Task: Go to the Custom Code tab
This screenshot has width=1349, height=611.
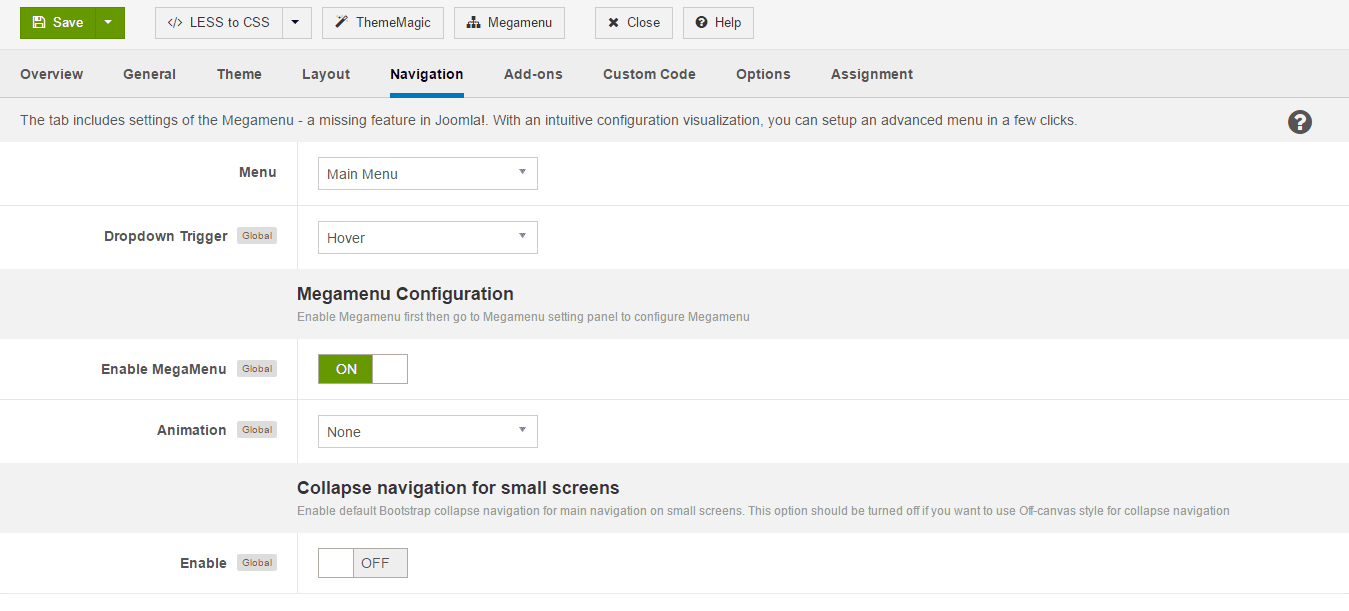Action: [x=649, y=74]
